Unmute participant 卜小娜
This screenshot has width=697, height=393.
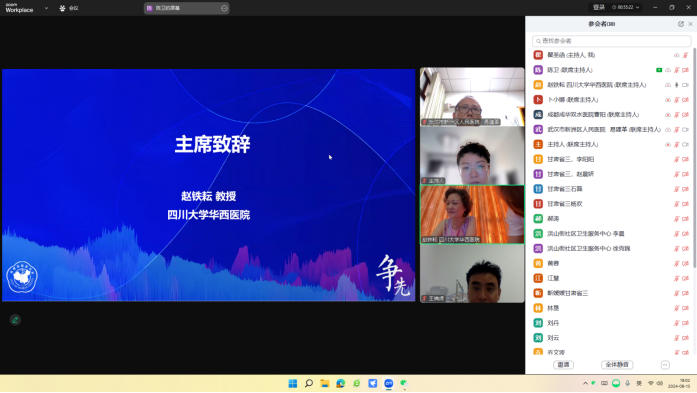click(677, 100)
